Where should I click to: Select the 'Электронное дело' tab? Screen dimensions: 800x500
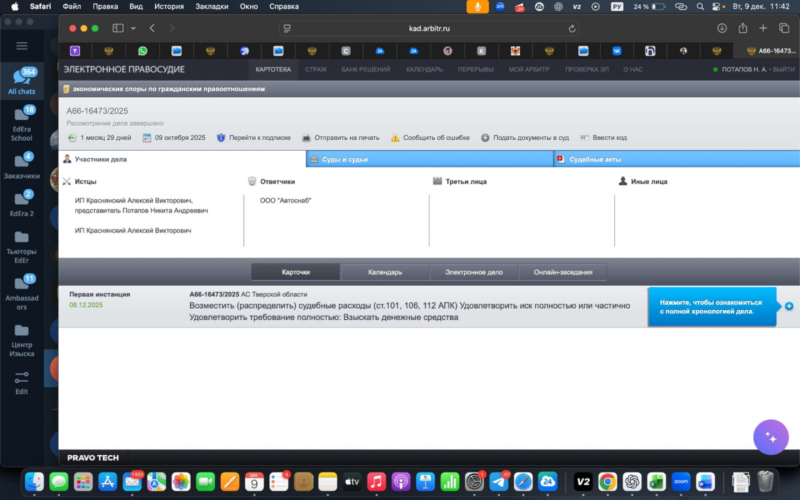pyautogui.click(x=473, y=272)
